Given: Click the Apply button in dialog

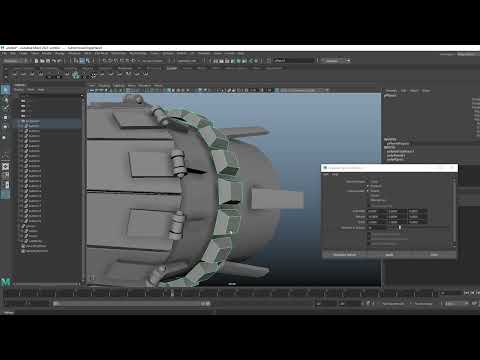Looking at the screenshot, I should pyautogui.click(x=389, y=255).
